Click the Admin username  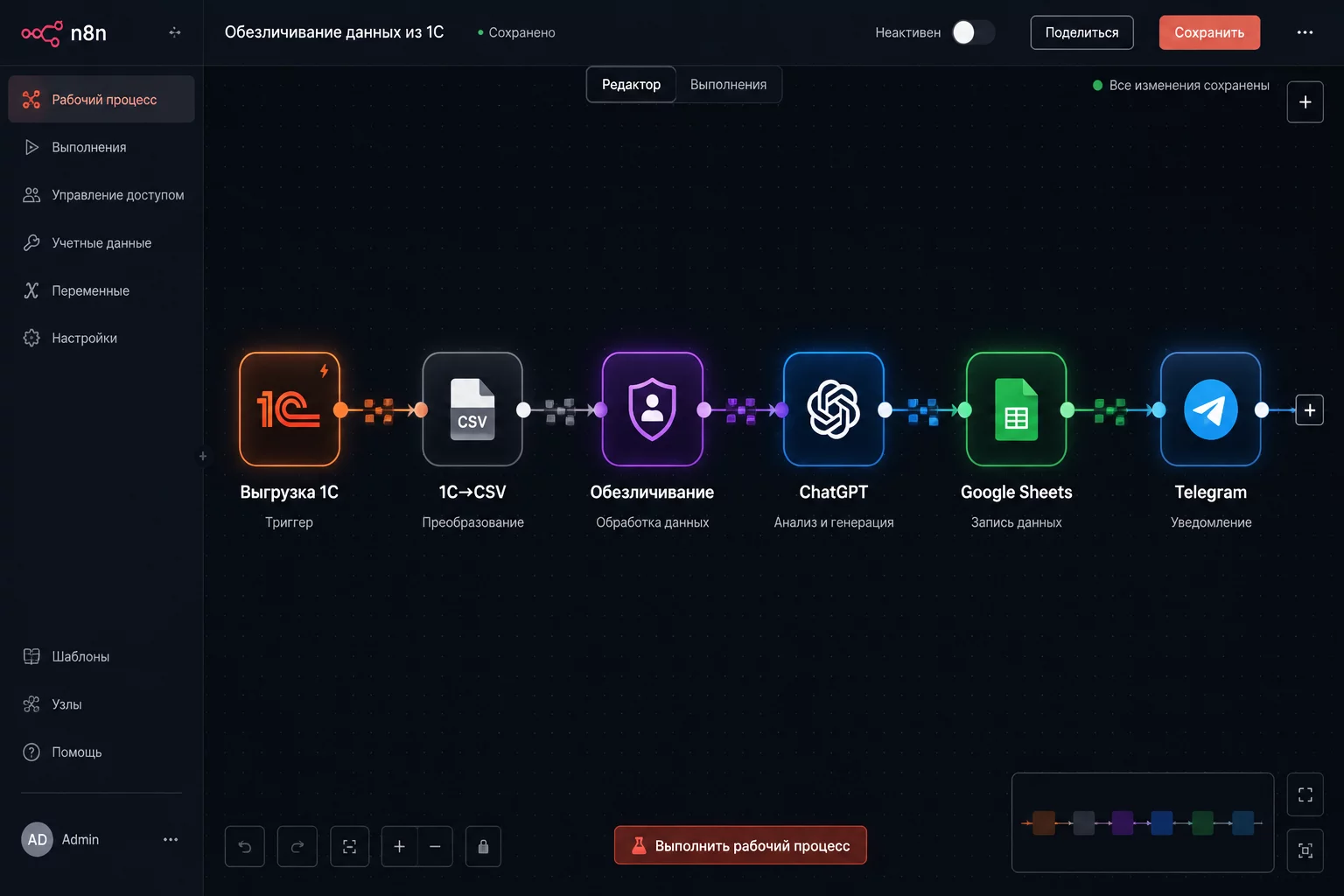click(80, 839)
